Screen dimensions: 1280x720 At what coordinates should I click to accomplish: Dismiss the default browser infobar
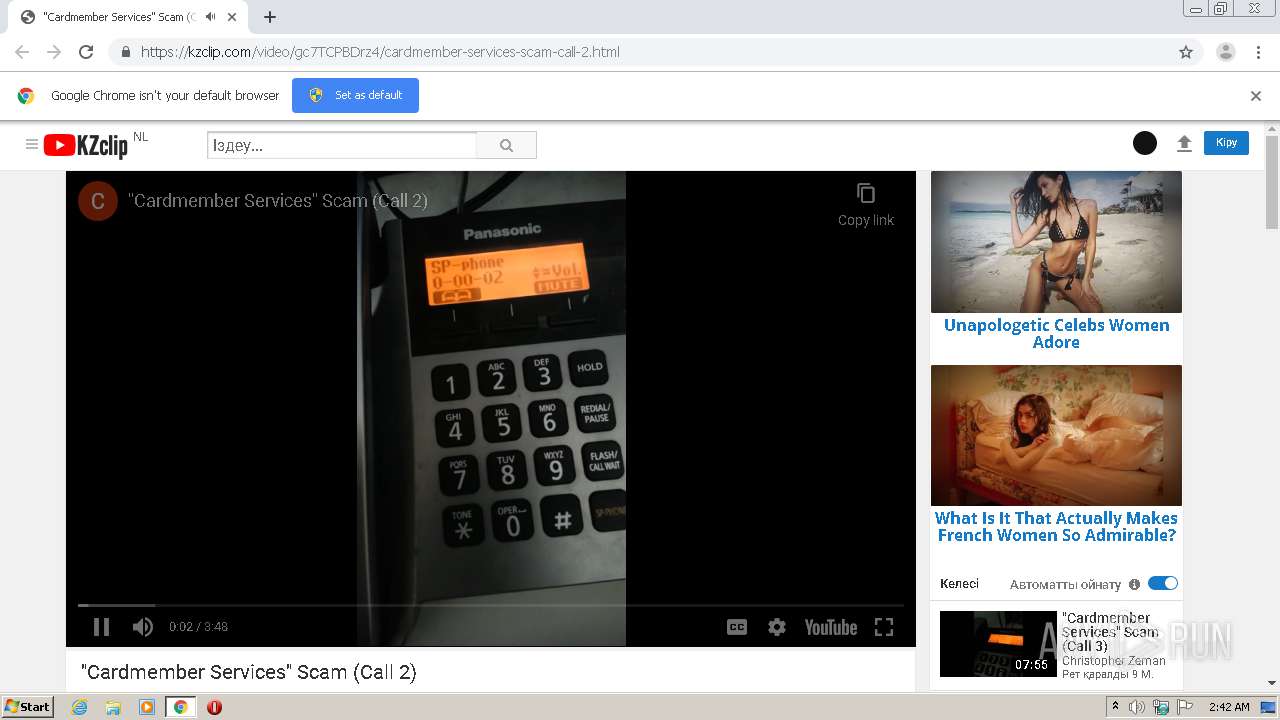pos(1256,96)
